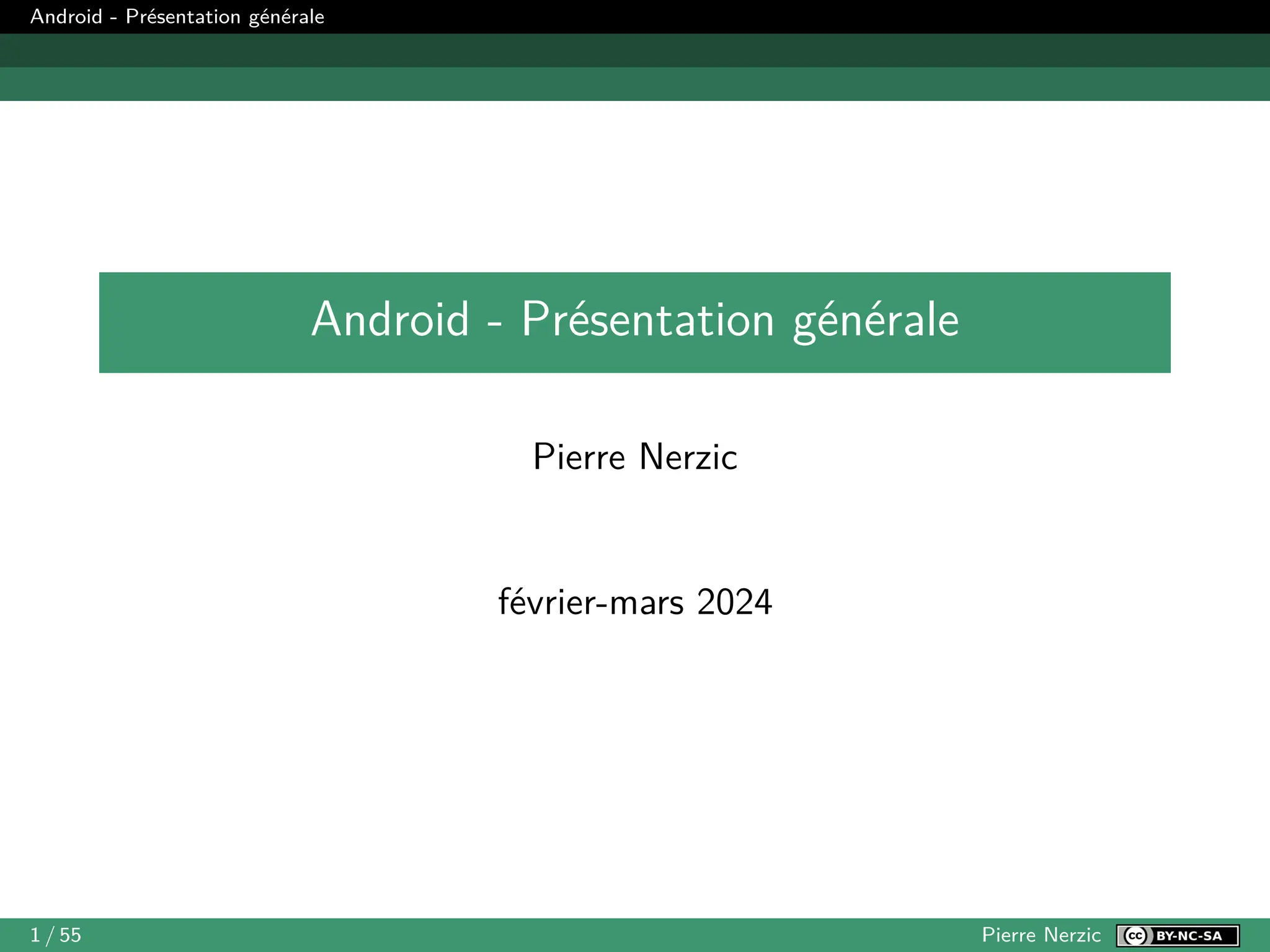Click the word Présentation in the large title
The height and width of the screenshot is (952, 1270).
(647, 320)
